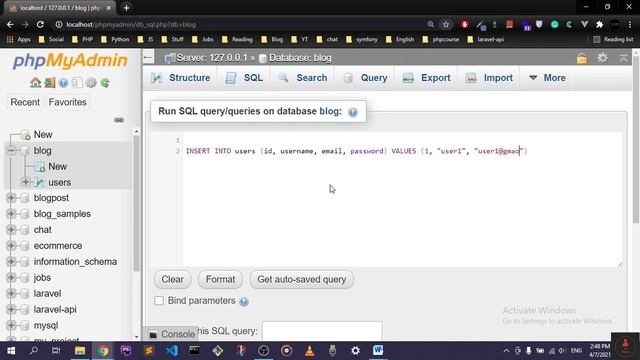Expand chat database node

coord(11,230)
